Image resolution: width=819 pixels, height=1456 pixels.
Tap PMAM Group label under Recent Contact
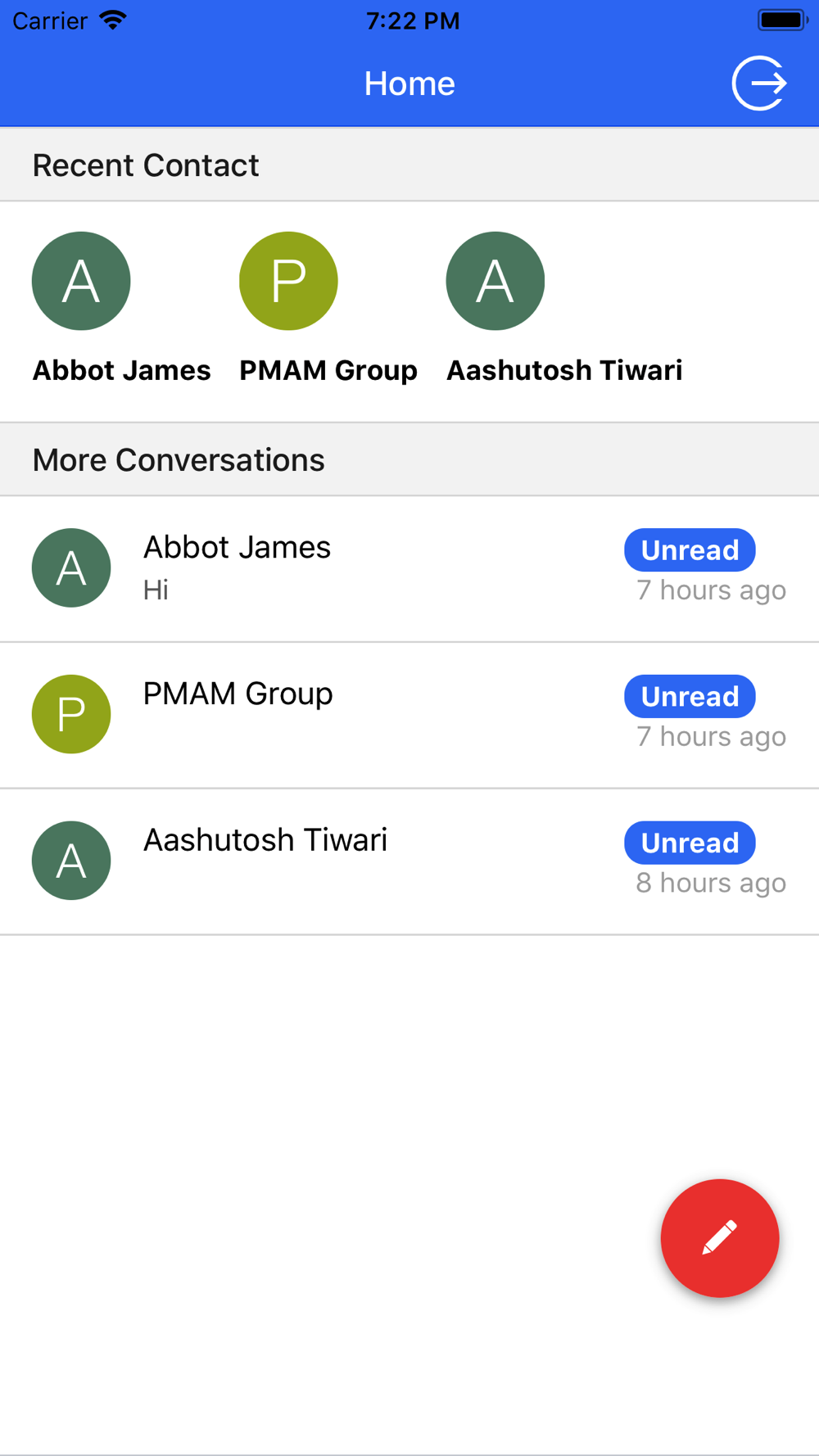[x=328, y=370]
